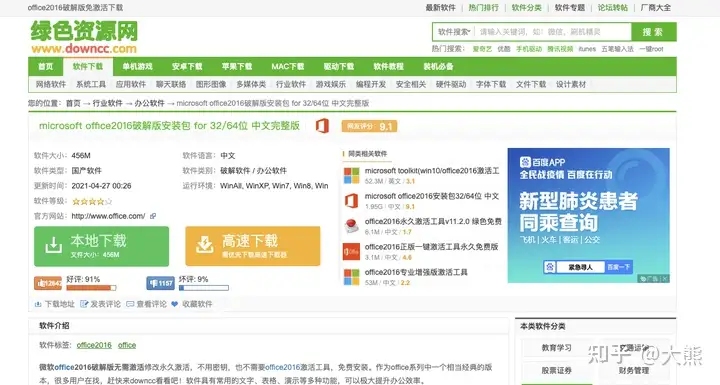Click the external-link icon after www.office.com
The width and height of the screenshot is (720, 385).
coord(153,216)
